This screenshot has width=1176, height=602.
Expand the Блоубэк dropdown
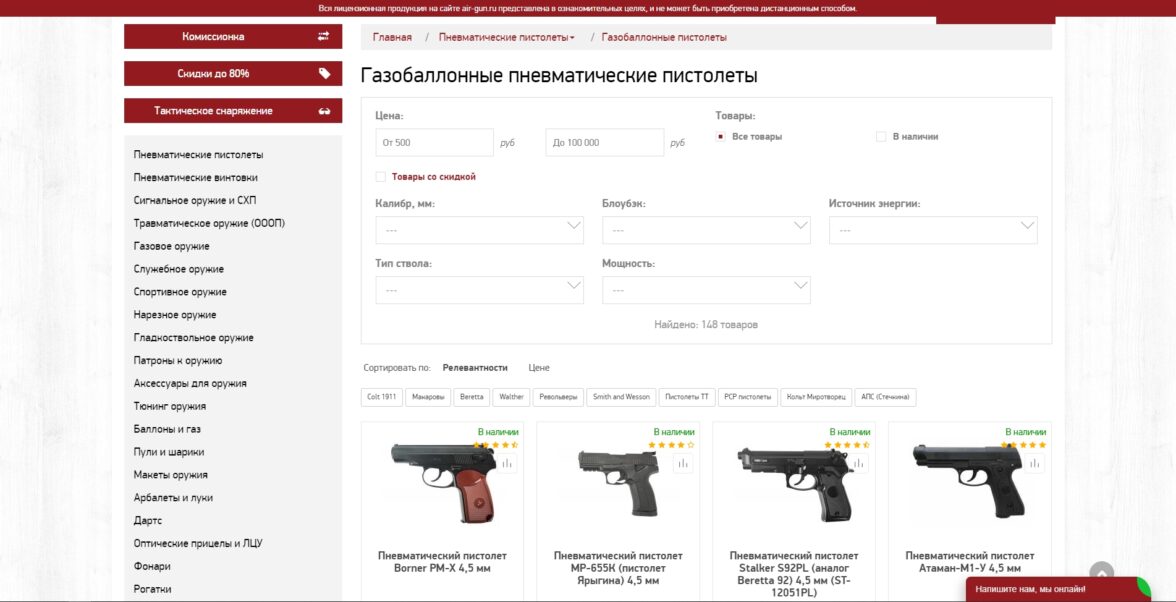tap(706, 230)
